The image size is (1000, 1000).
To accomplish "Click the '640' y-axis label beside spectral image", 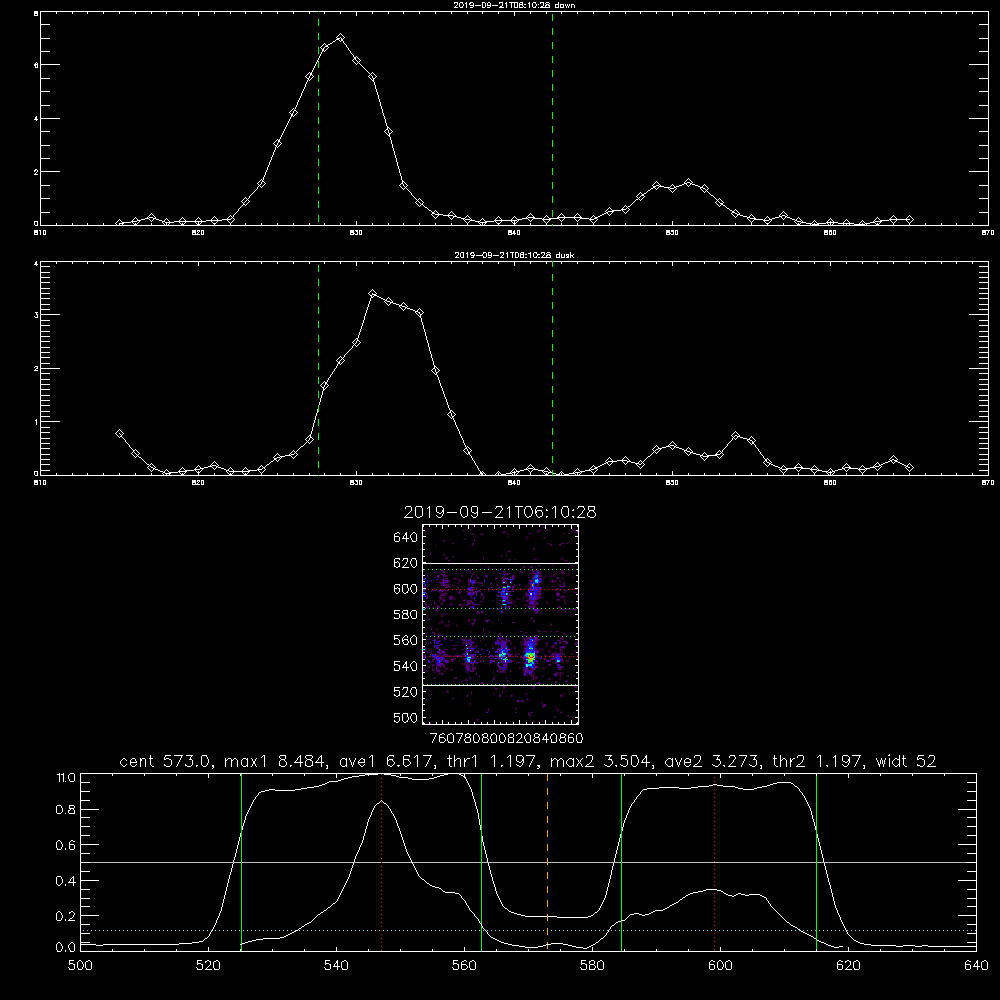I will click(x=406, y=538).
